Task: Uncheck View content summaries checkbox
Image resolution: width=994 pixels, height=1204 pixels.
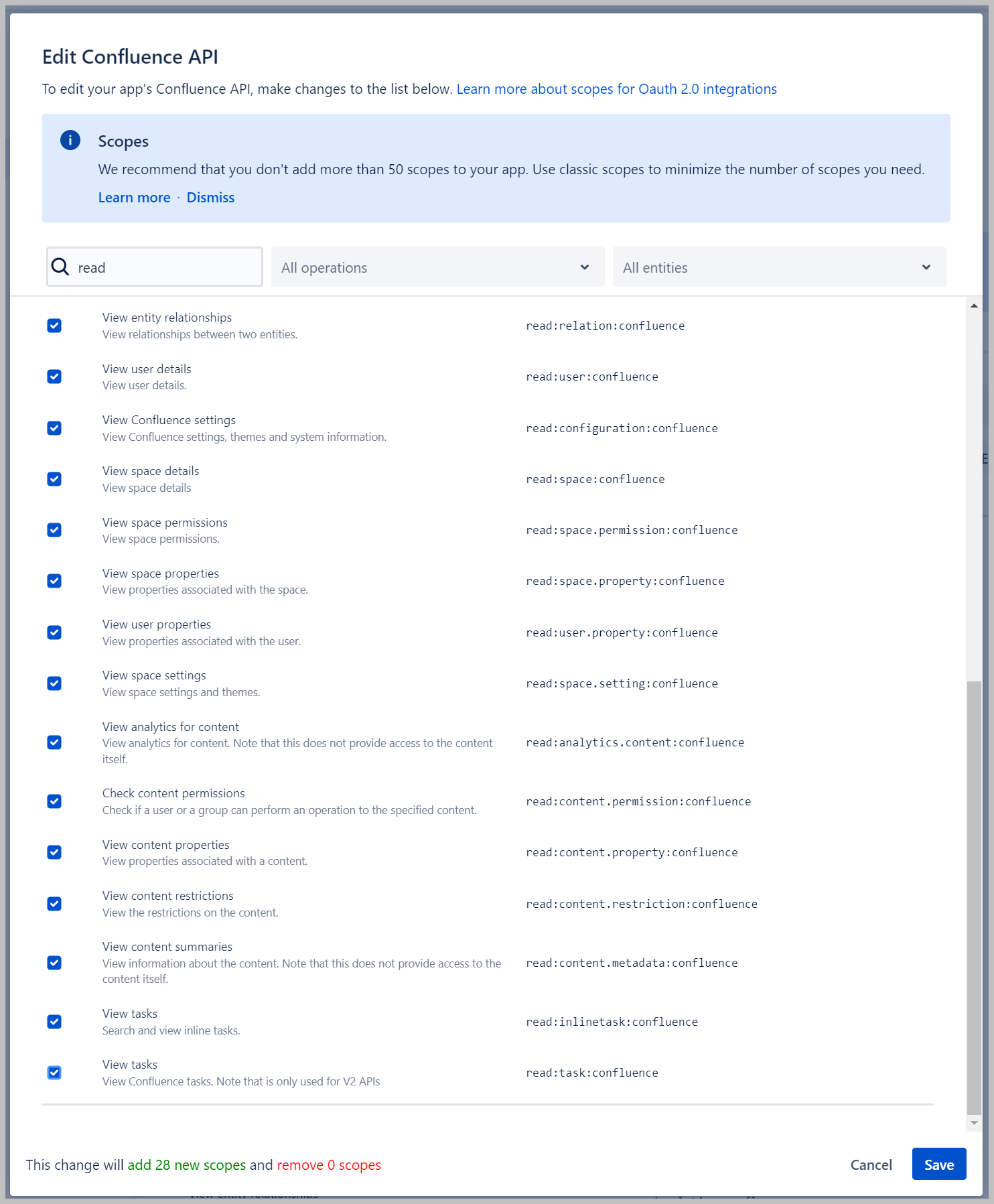Action: point(54,963)
